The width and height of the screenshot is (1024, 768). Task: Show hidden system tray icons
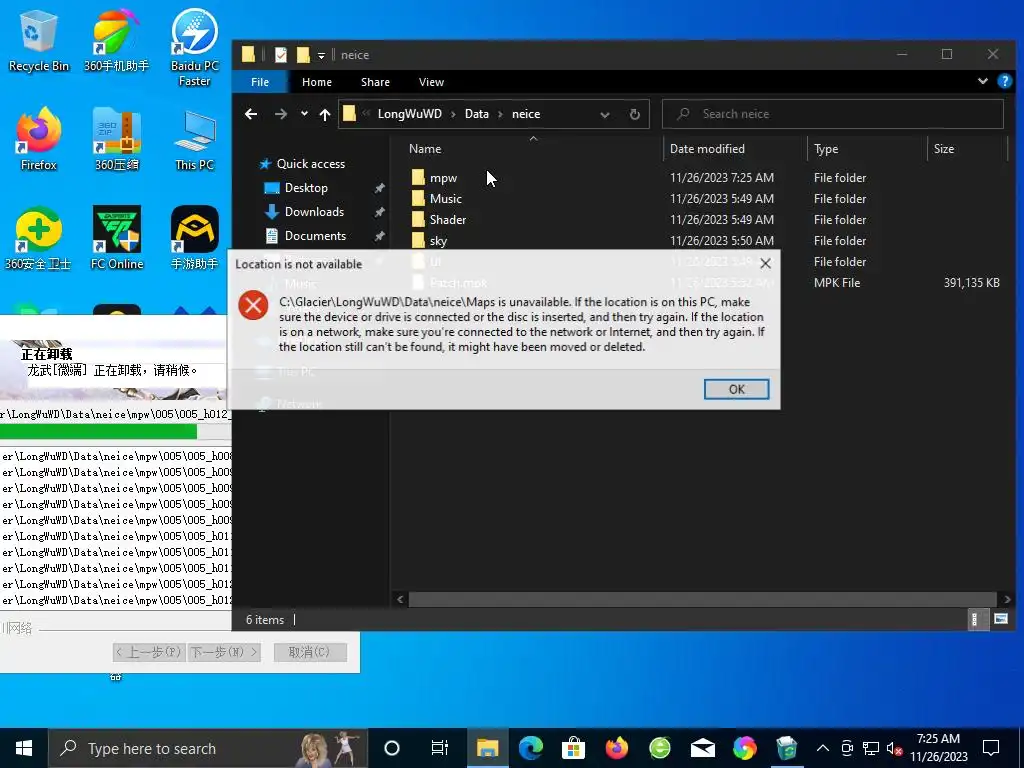coord(823,748)
